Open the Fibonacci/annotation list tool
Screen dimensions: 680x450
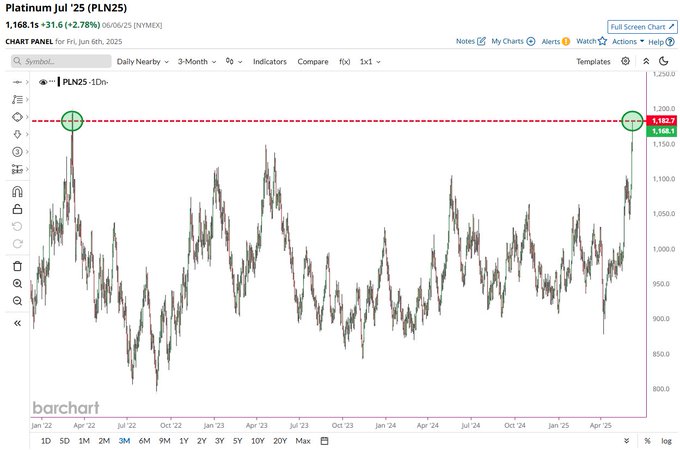tap(17, 99)
